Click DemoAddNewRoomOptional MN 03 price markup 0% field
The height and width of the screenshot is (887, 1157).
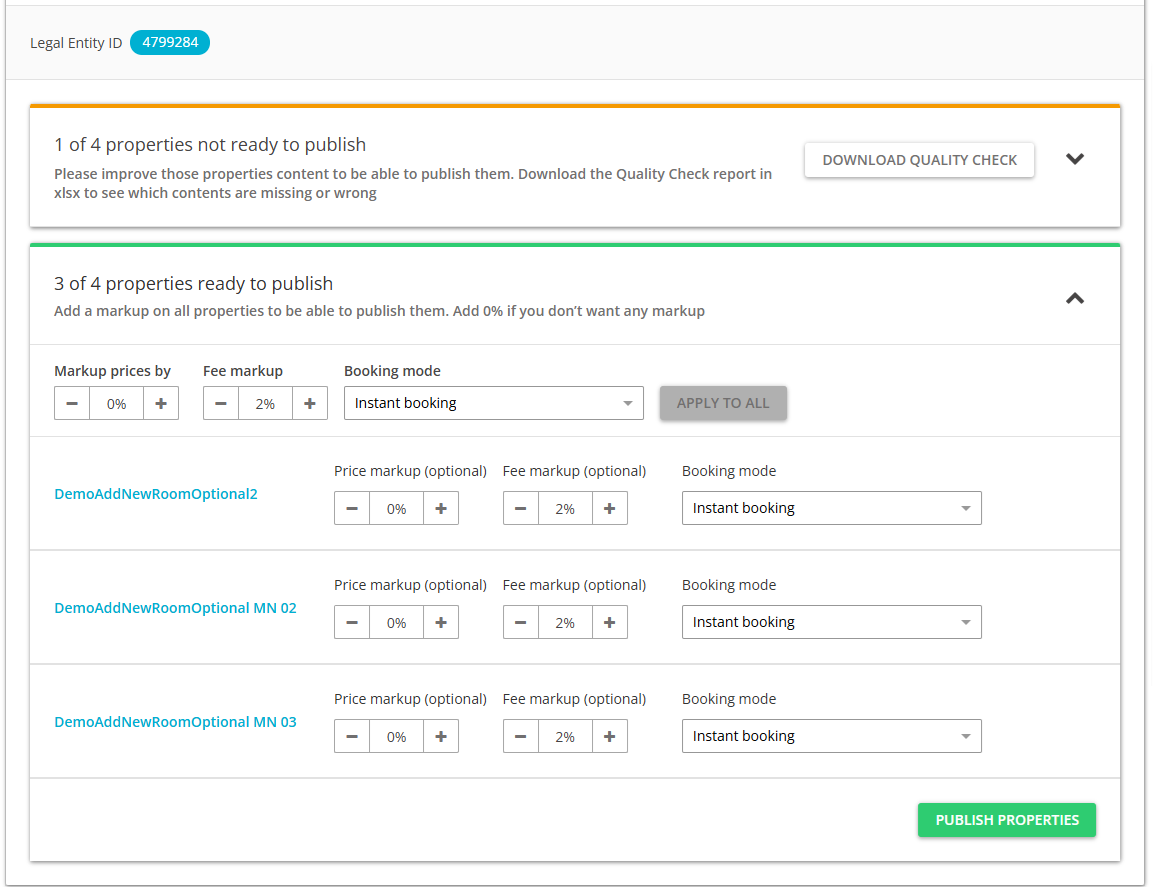click(397, 736)
